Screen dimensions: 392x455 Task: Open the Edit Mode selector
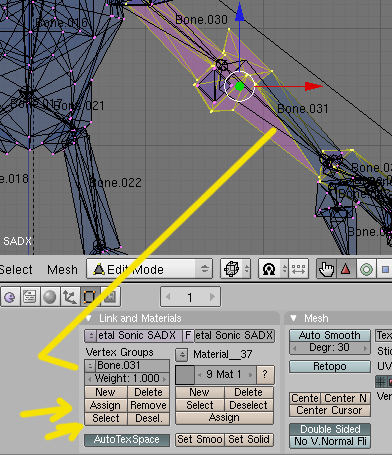point(149,269)
